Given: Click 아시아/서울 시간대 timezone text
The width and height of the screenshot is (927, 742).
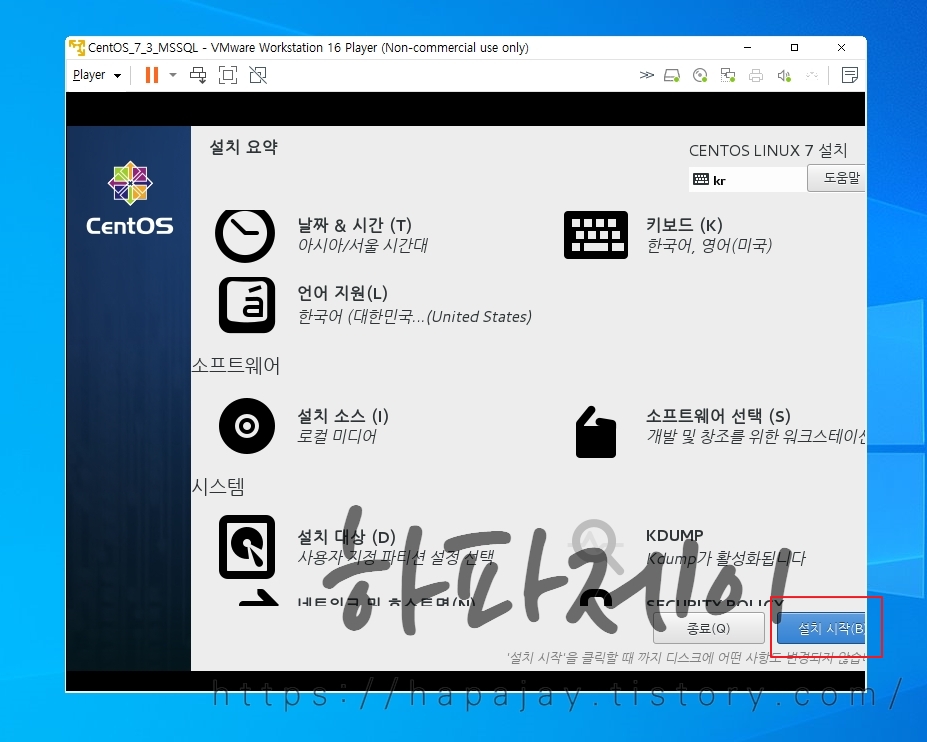Looking at the screenshot, I should coord(363,245).
